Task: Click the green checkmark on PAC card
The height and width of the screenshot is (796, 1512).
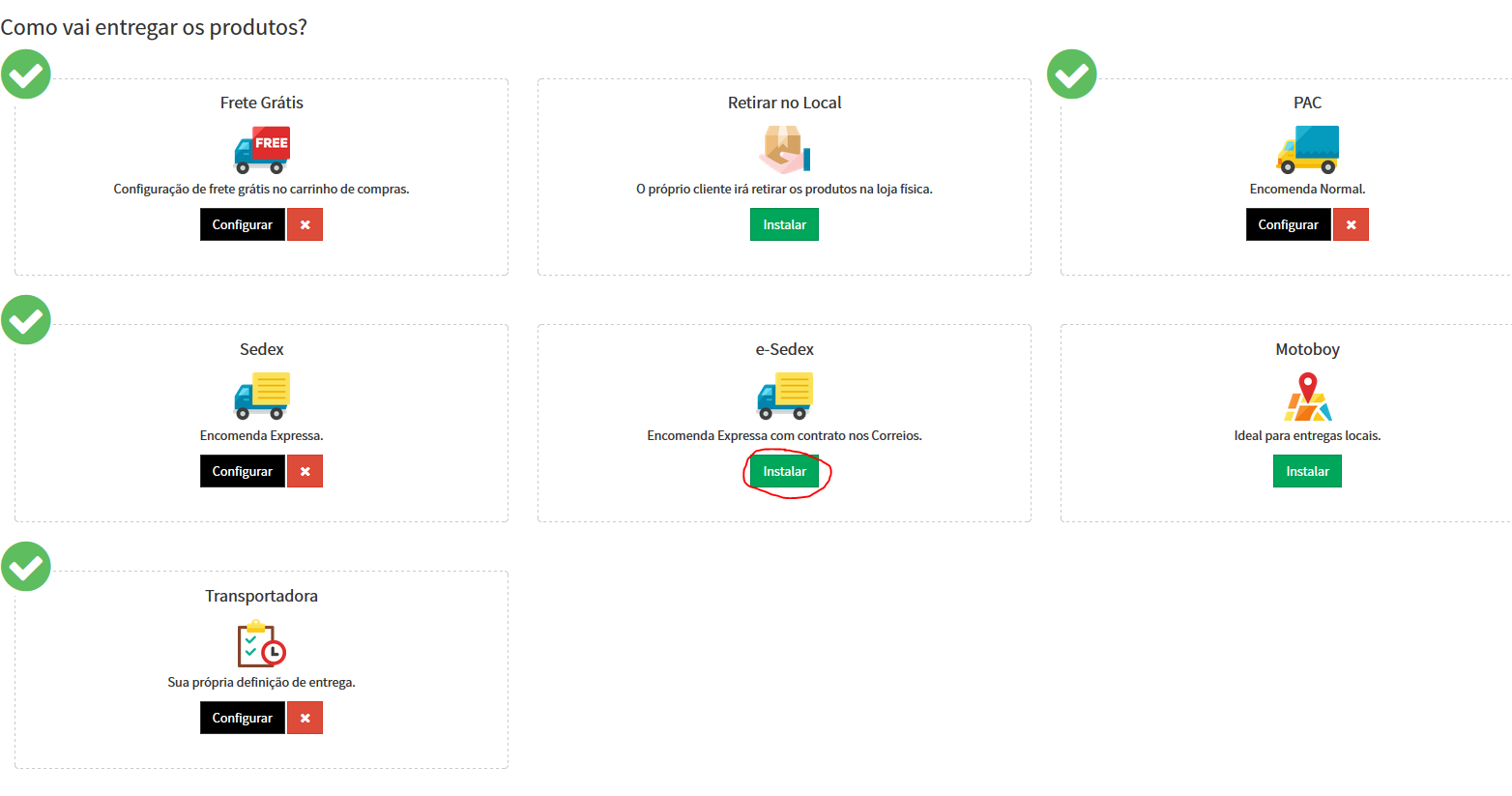Action: pyautogui.click(x=1072, y=74)
